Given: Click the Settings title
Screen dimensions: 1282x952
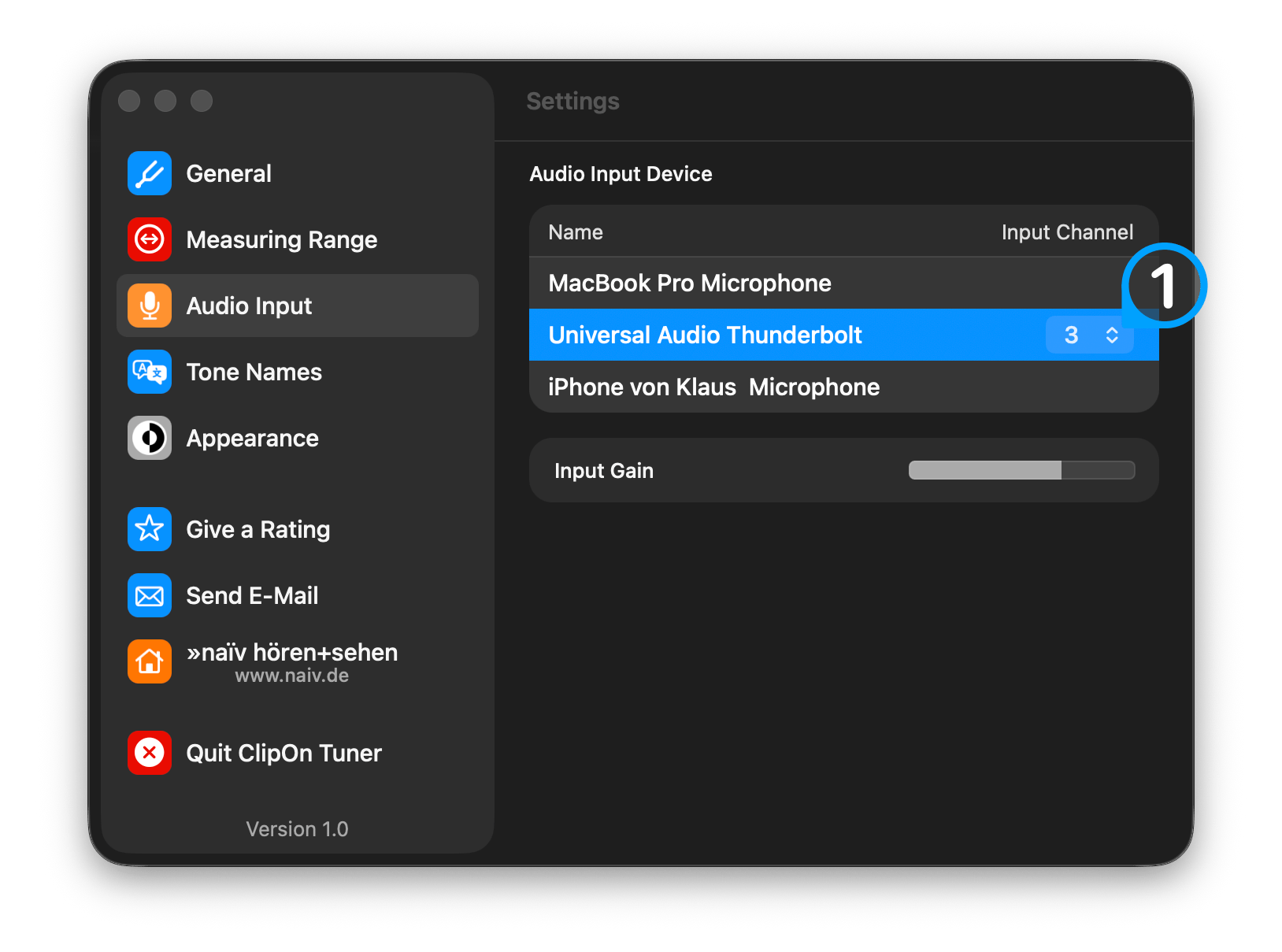Looking at the screenshot, I should point(572,101).
